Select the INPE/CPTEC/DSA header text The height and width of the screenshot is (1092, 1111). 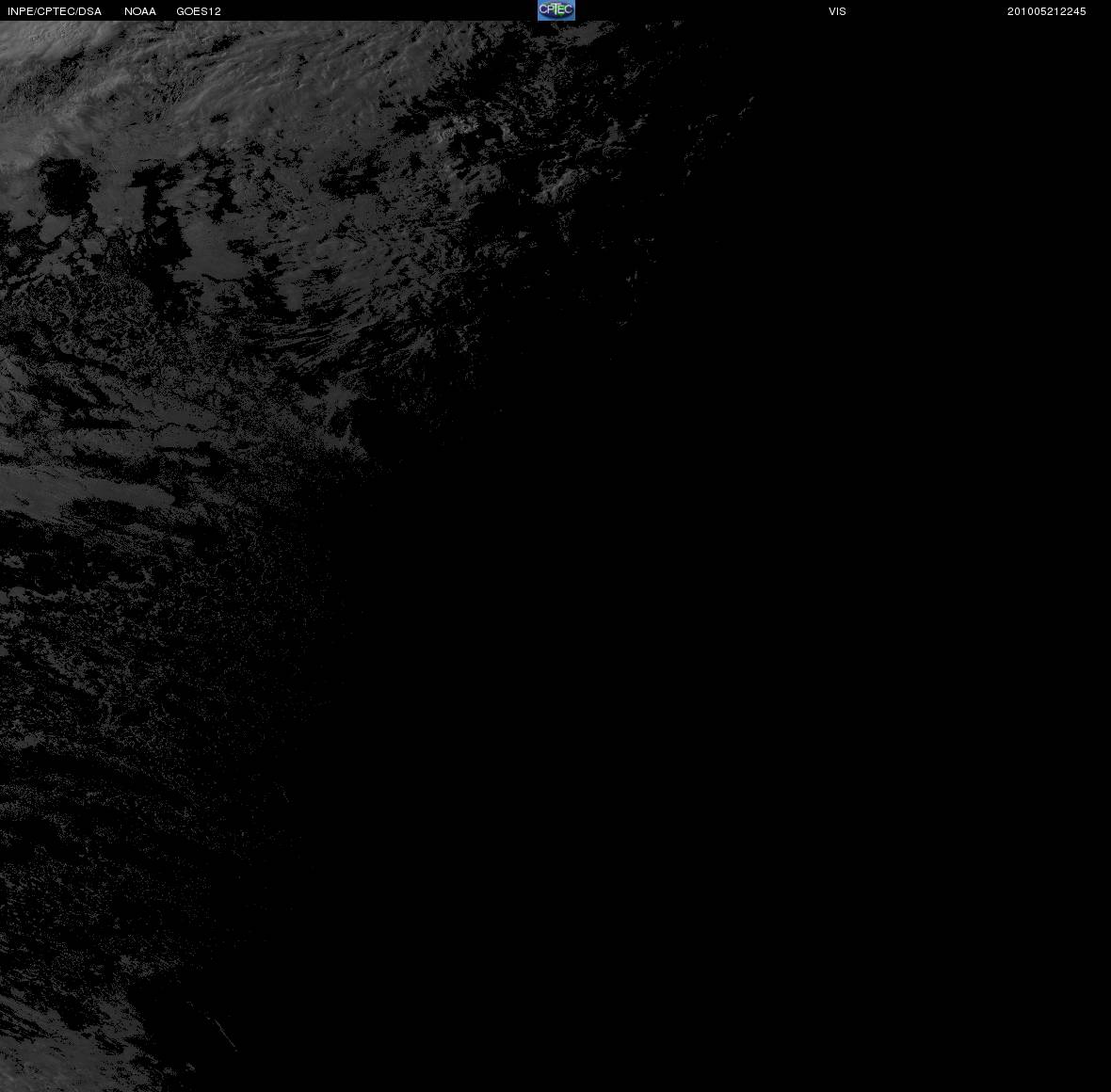pos(55,11)
